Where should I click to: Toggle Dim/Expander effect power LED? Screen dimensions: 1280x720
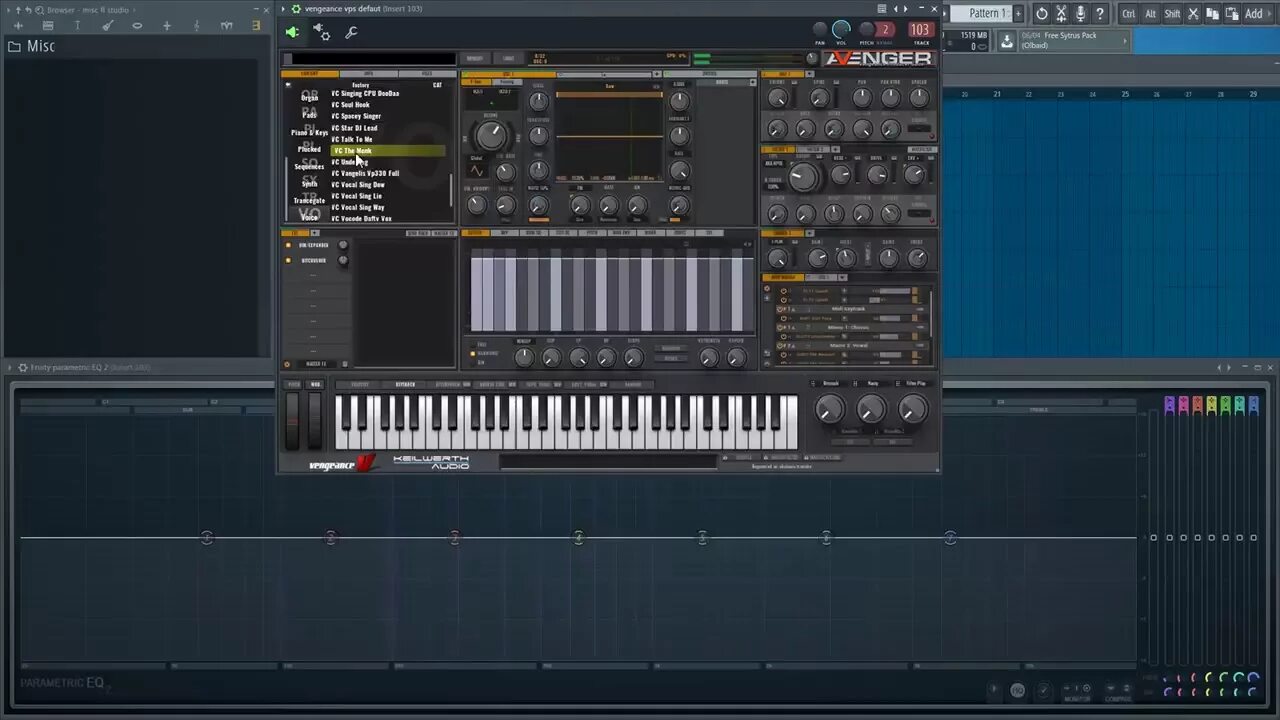click(289, 245)
